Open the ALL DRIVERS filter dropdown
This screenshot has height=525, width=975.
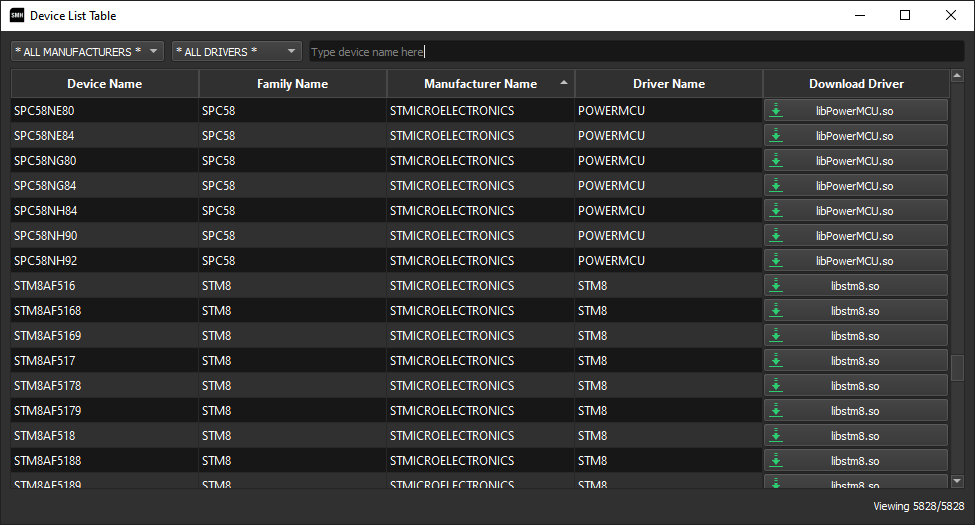pyautogui.click(x=236, y=52)
